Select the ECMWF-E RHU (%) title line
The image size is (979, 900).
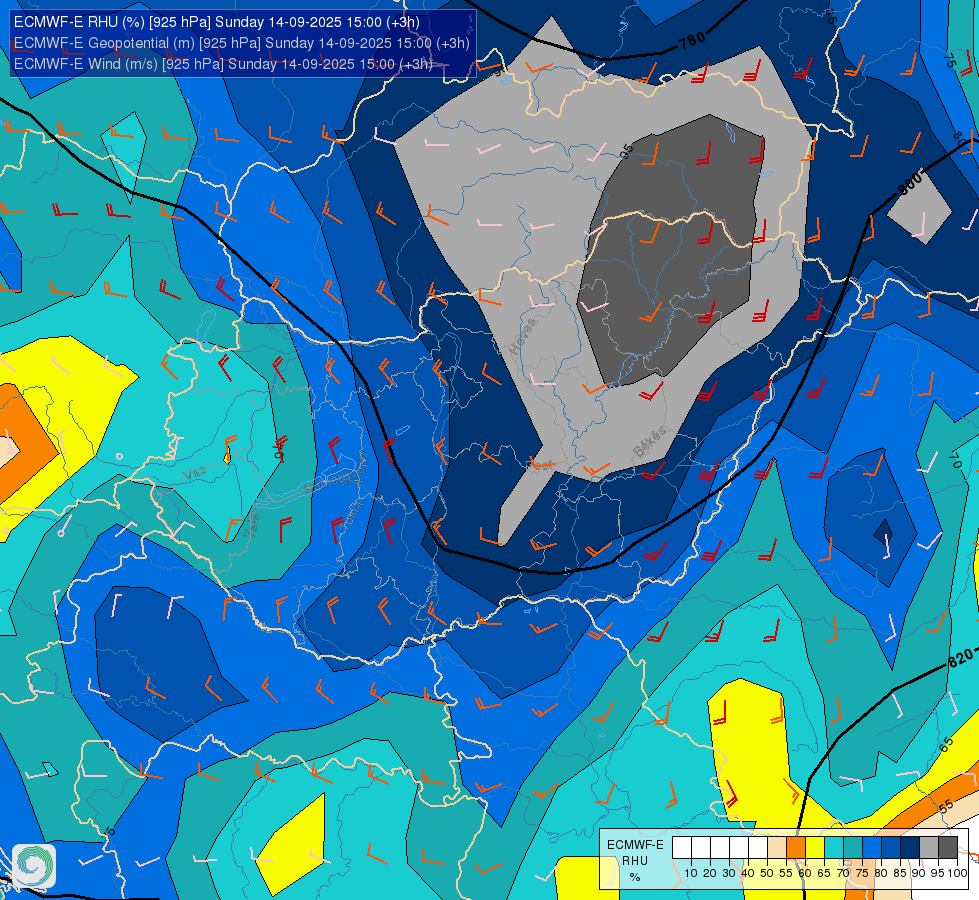217,22
